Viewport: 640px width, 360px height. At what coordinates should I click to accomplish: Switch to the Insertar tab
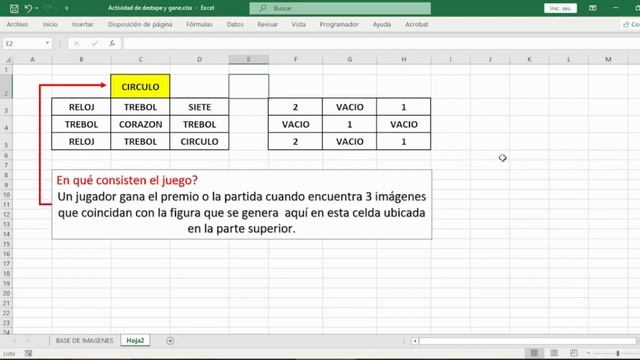click(x=82, y=24)
